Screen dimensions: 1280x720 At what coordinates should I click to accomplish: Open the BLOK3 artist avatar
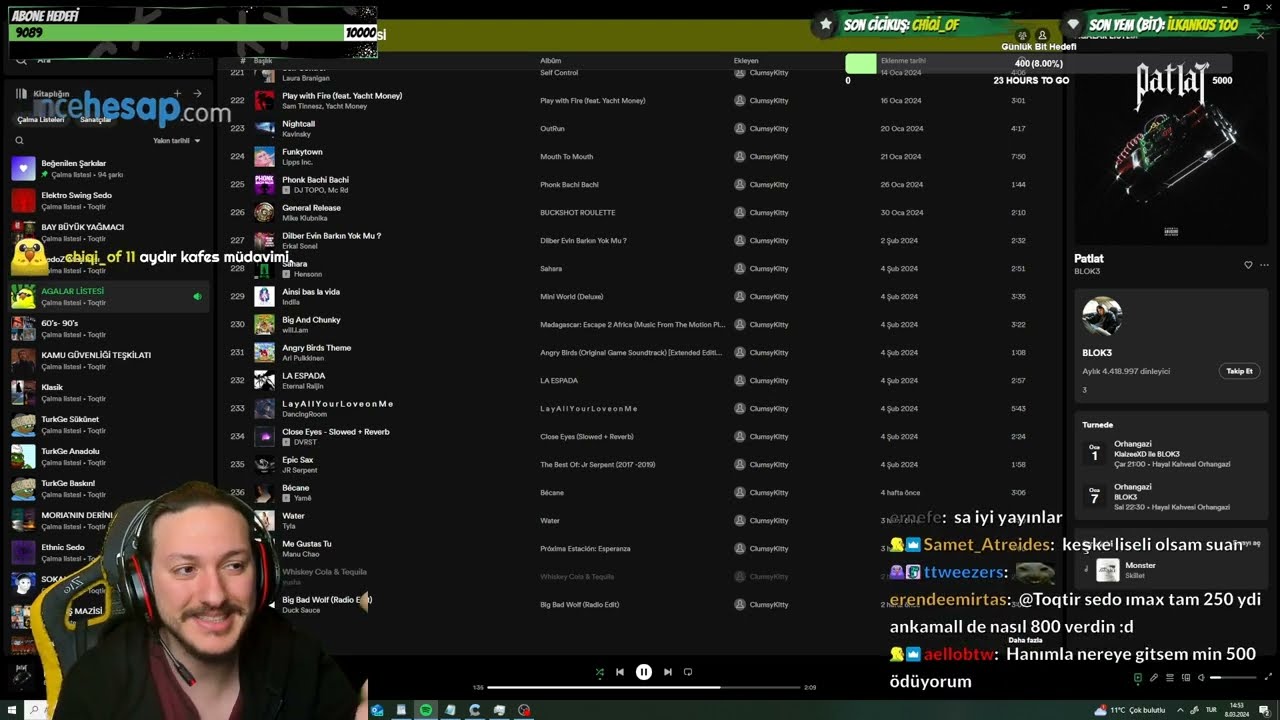(x=1102, y=317)
